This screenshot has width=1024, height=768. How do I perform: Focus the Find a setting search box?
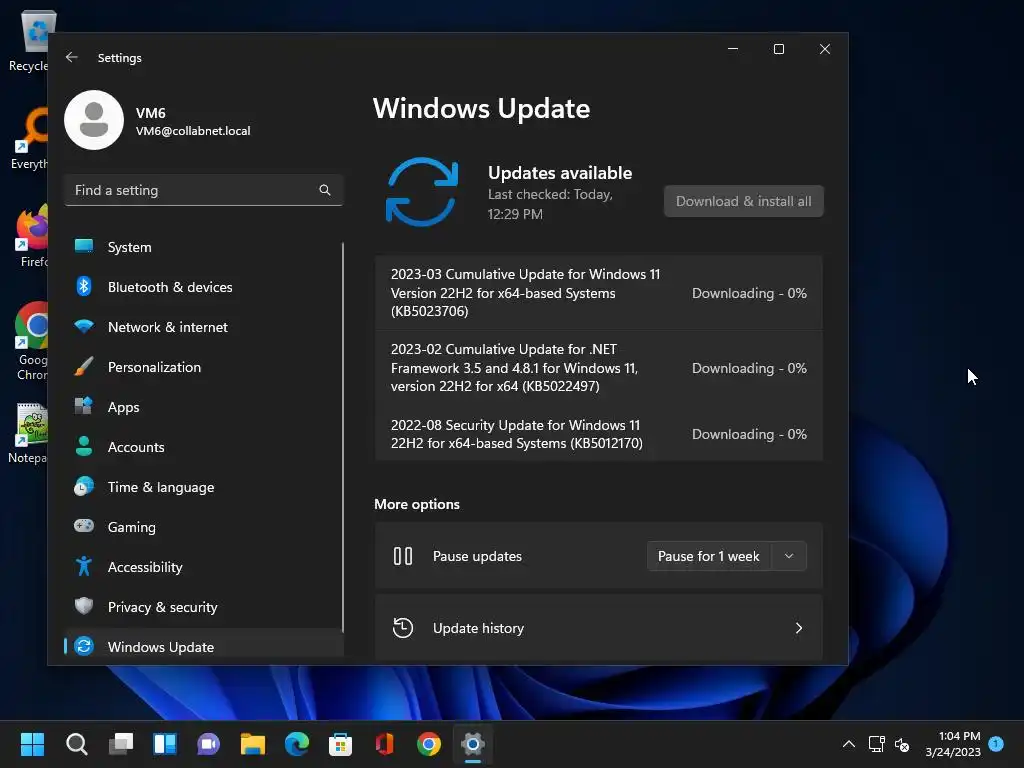[204, 190]
